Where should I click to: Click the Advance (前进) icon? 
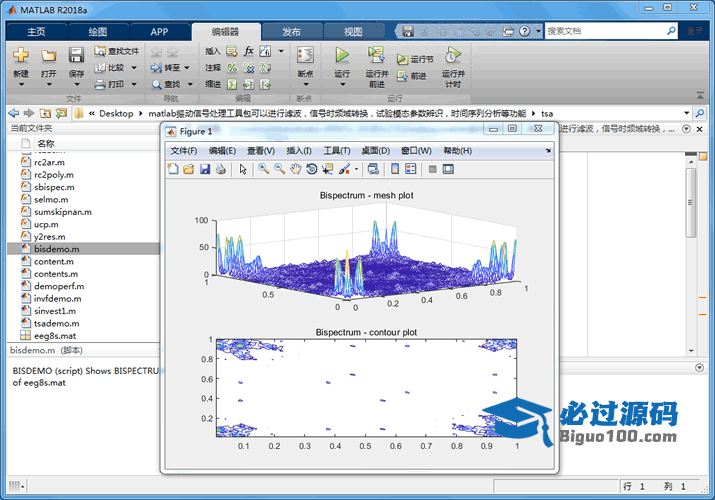tap(402, 76)
